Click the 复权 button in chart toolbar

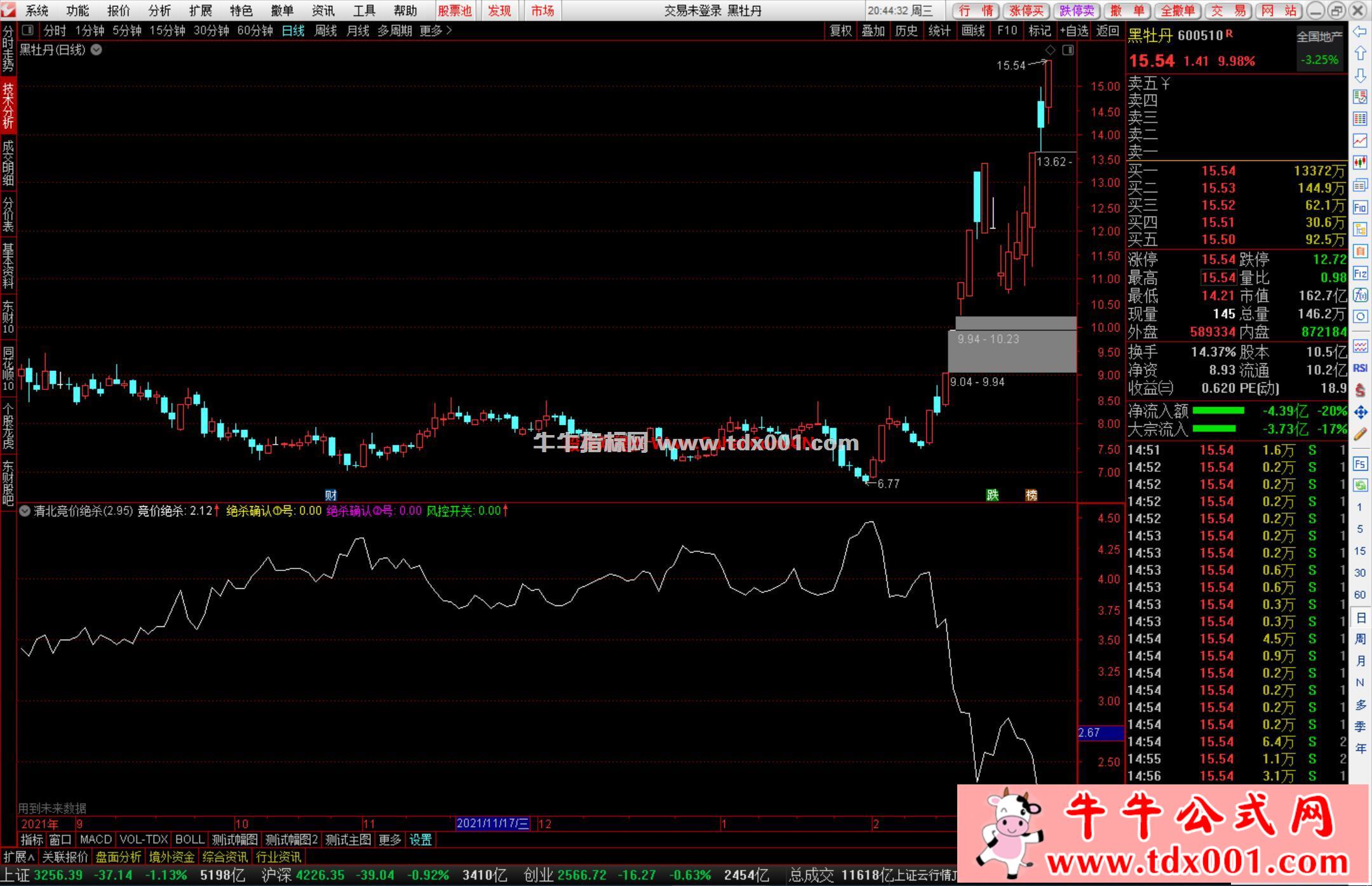[x=840, y=30]
